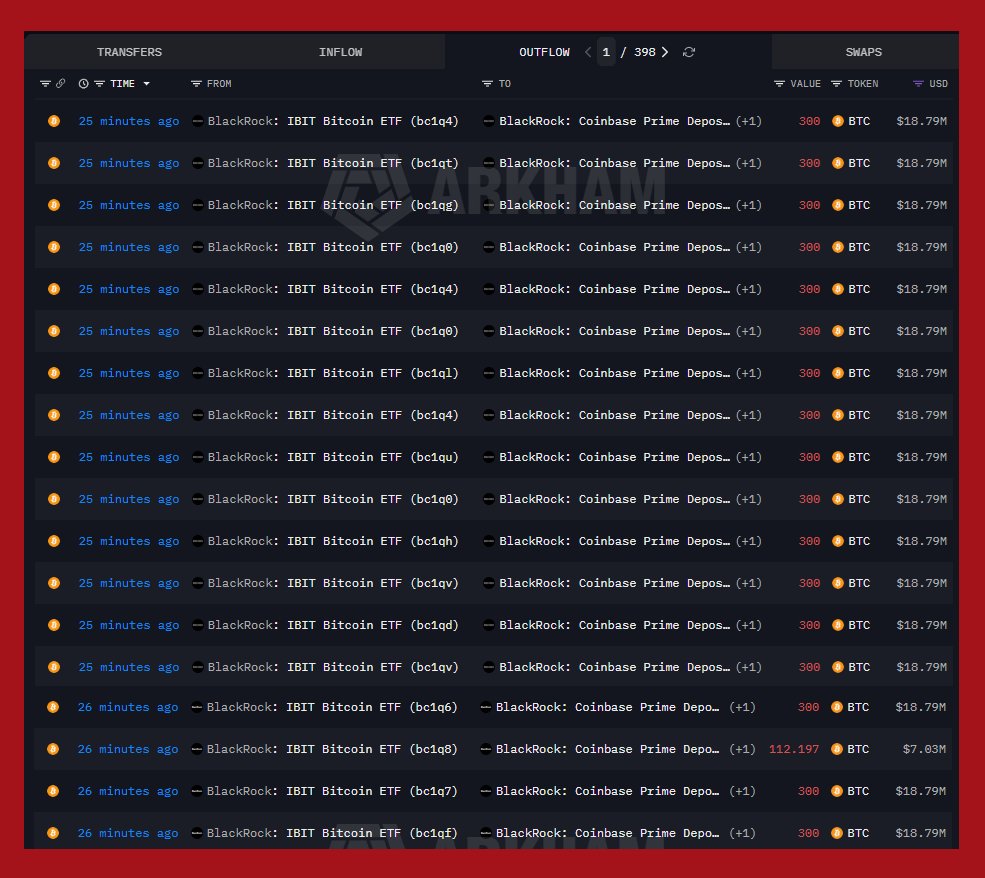Open Coinbase Prime Deposit recipient in bc1q6 row
This screenshot has width=985, height=878.
coord(607,707)
